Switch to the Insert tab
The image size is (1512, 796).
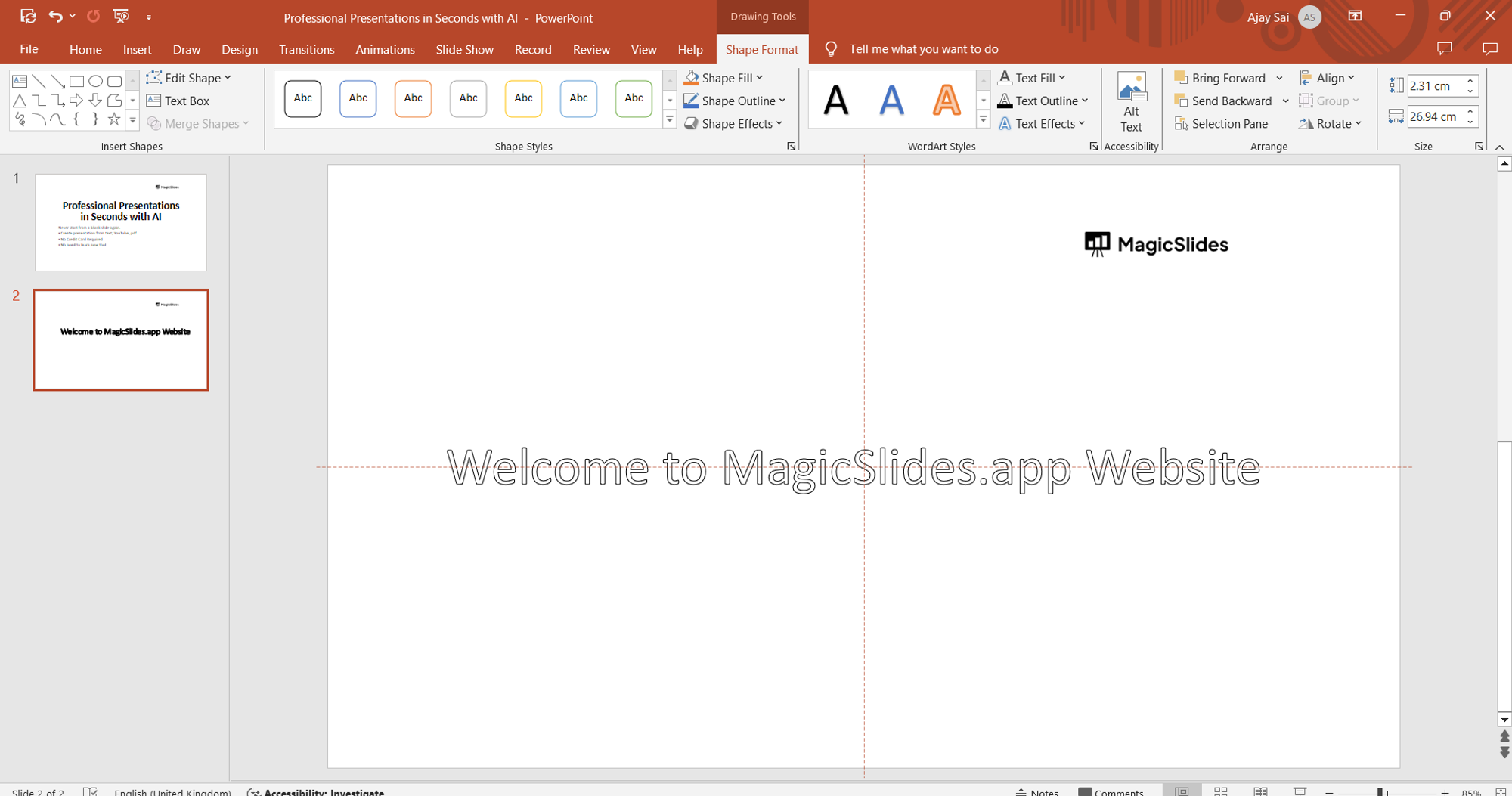point(137,49)
